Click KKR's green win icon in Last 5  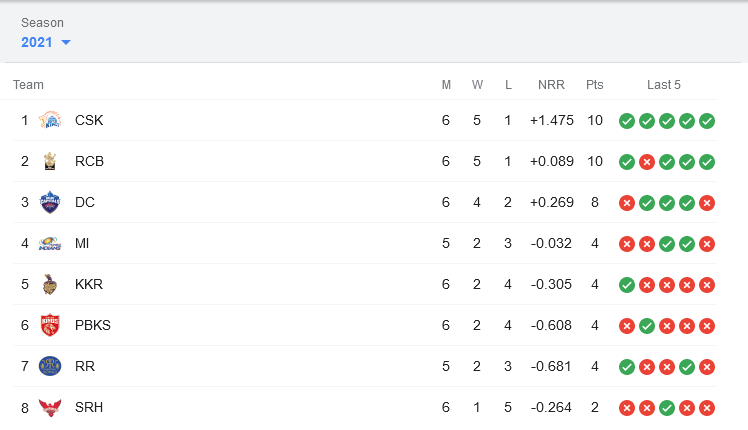(627, 285)
